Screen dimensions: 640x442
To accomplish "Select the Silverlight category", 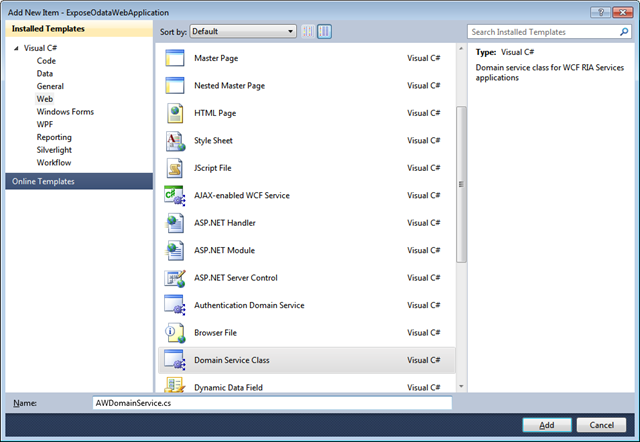I will (54, 150).
